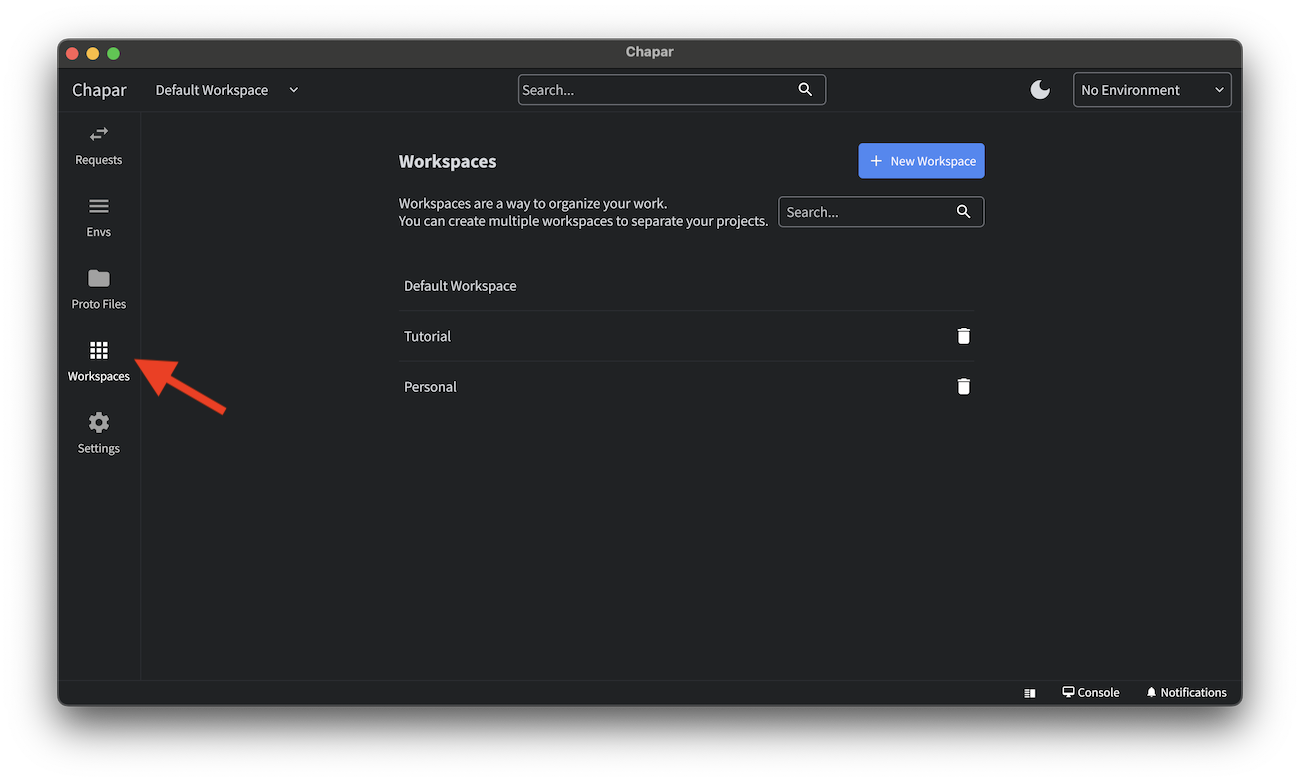Image resolution: width=1300 pixels, height=782 pixels.
Task: Open the Envs section
Action: coord(98,218)
